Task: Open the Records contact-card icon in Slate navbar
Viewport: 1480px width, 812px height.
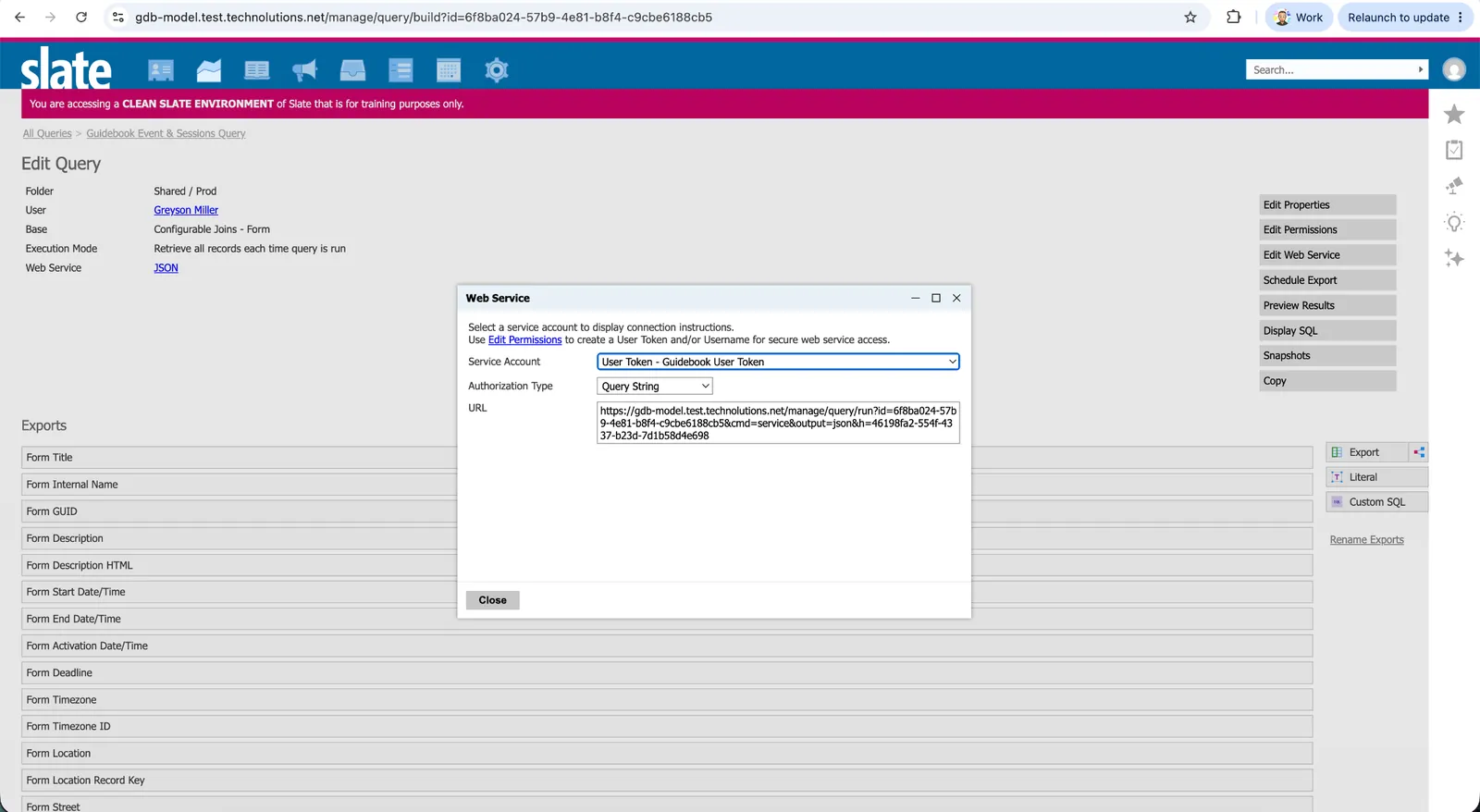Action: pos(161,70)
